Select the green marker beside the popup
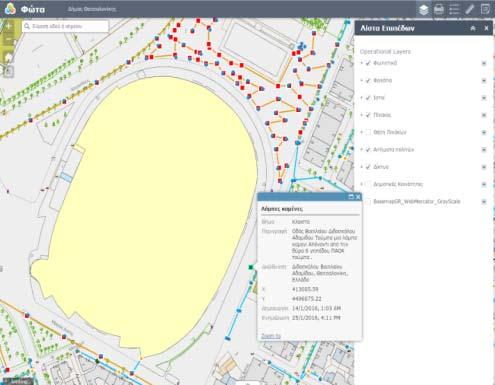Screen dimensions: 495x385 251,267
